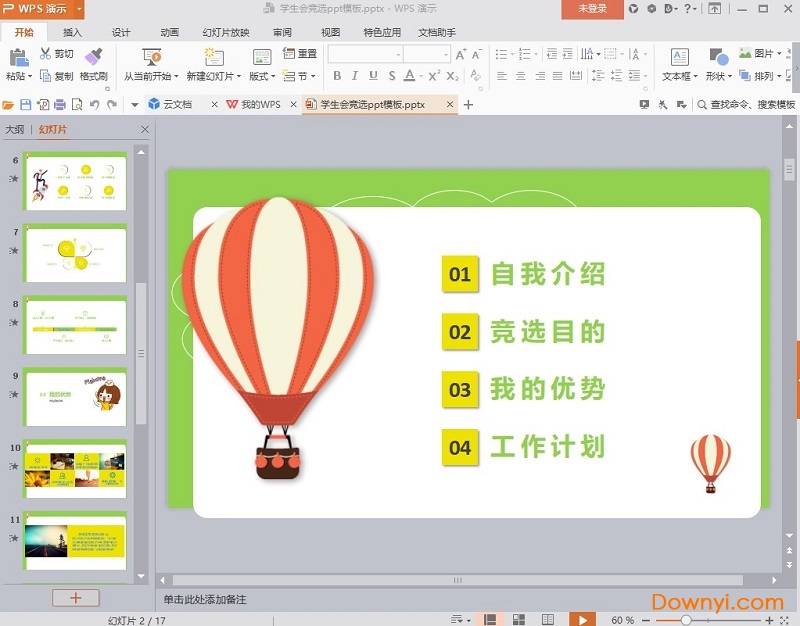Open the font name dropdown box
800x626 pixels.
click(x=364, y=54)
